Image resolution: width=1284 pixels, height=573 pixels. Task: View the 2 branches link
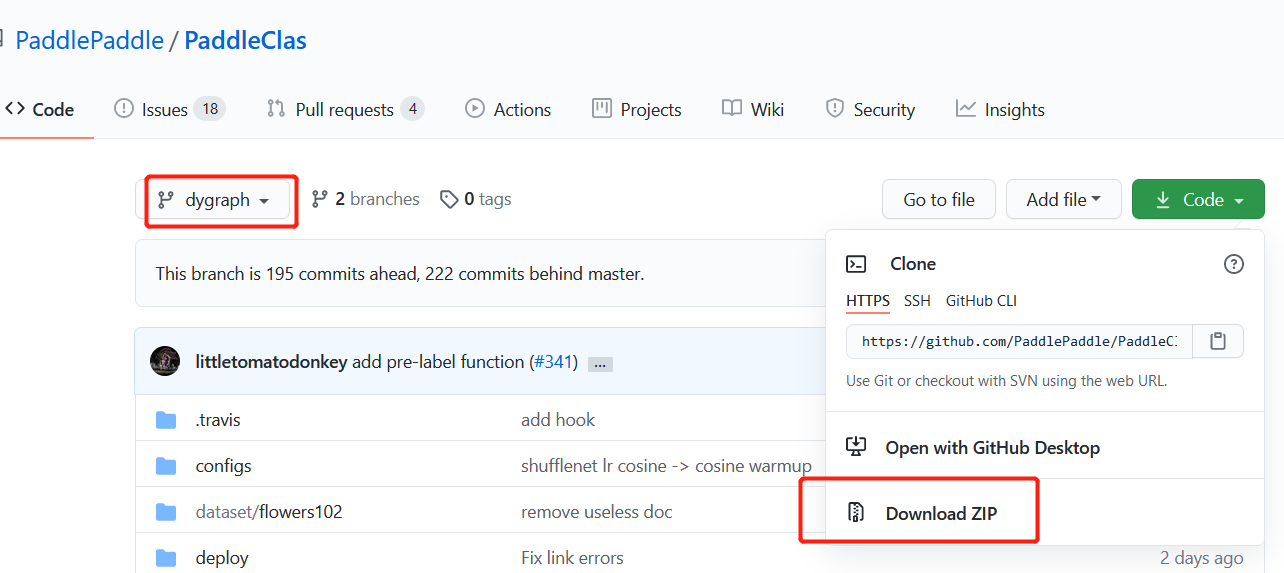365,199
